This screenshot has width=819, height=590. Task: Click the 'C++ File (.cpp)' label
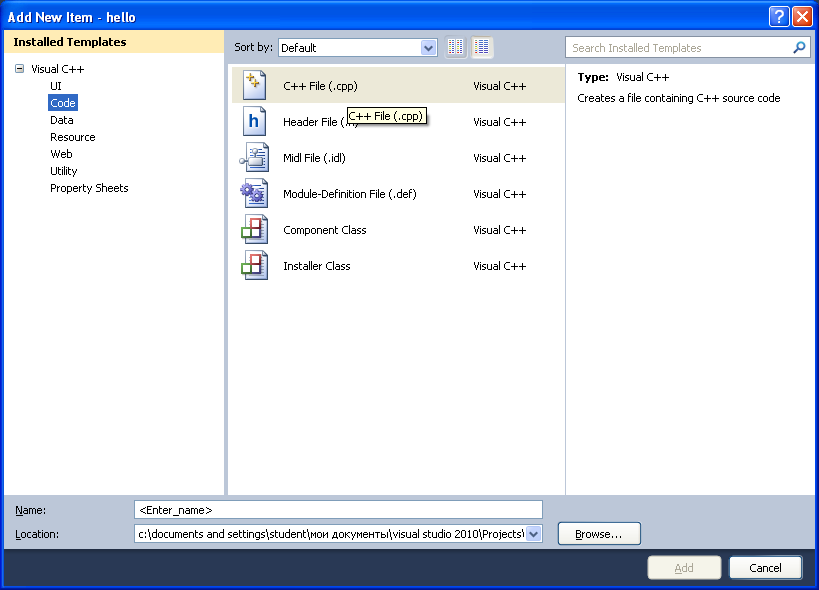coord(320,86)
